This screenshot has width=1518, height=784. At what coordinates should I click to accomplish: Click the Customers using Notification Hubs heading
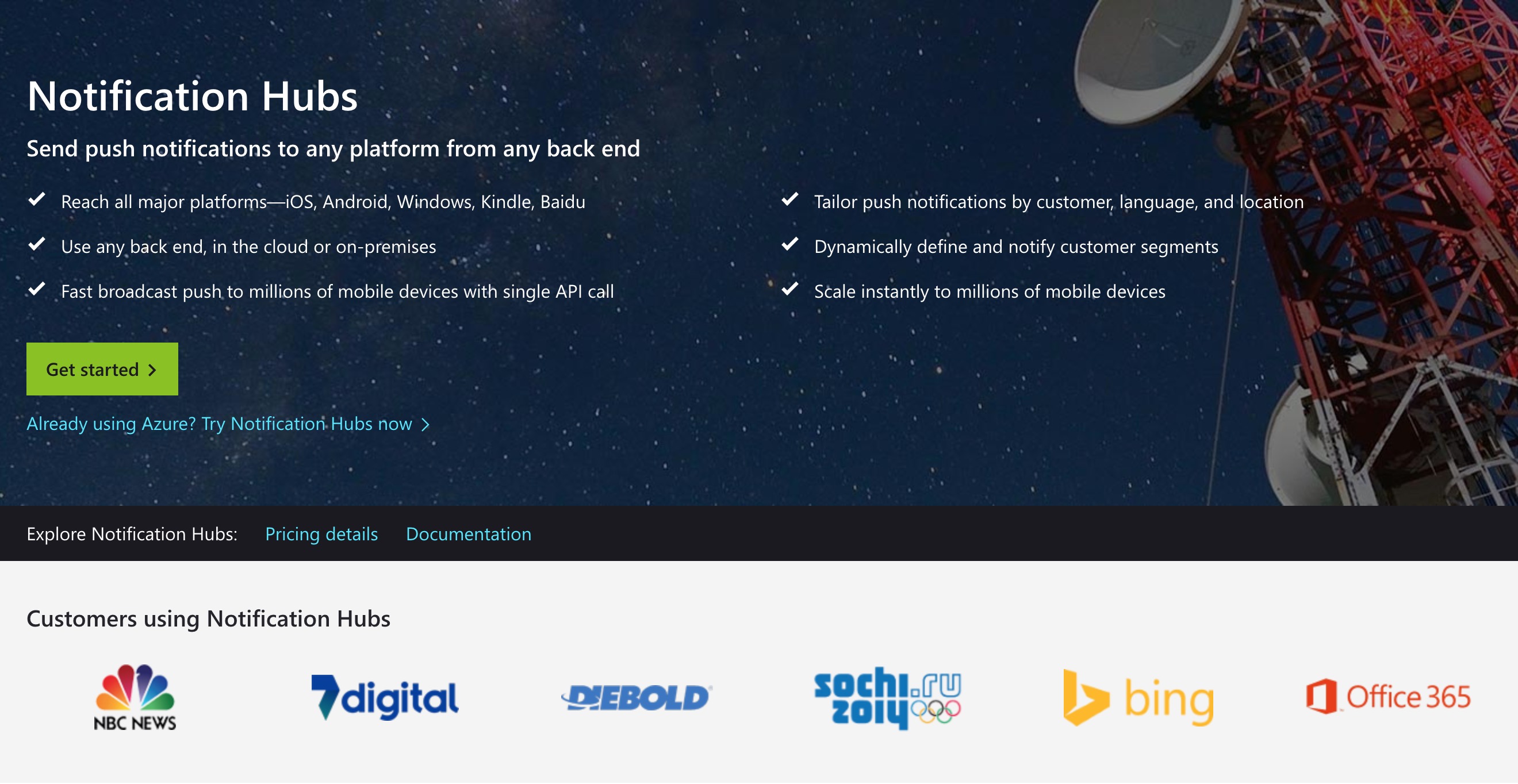[x=208, y=619]
